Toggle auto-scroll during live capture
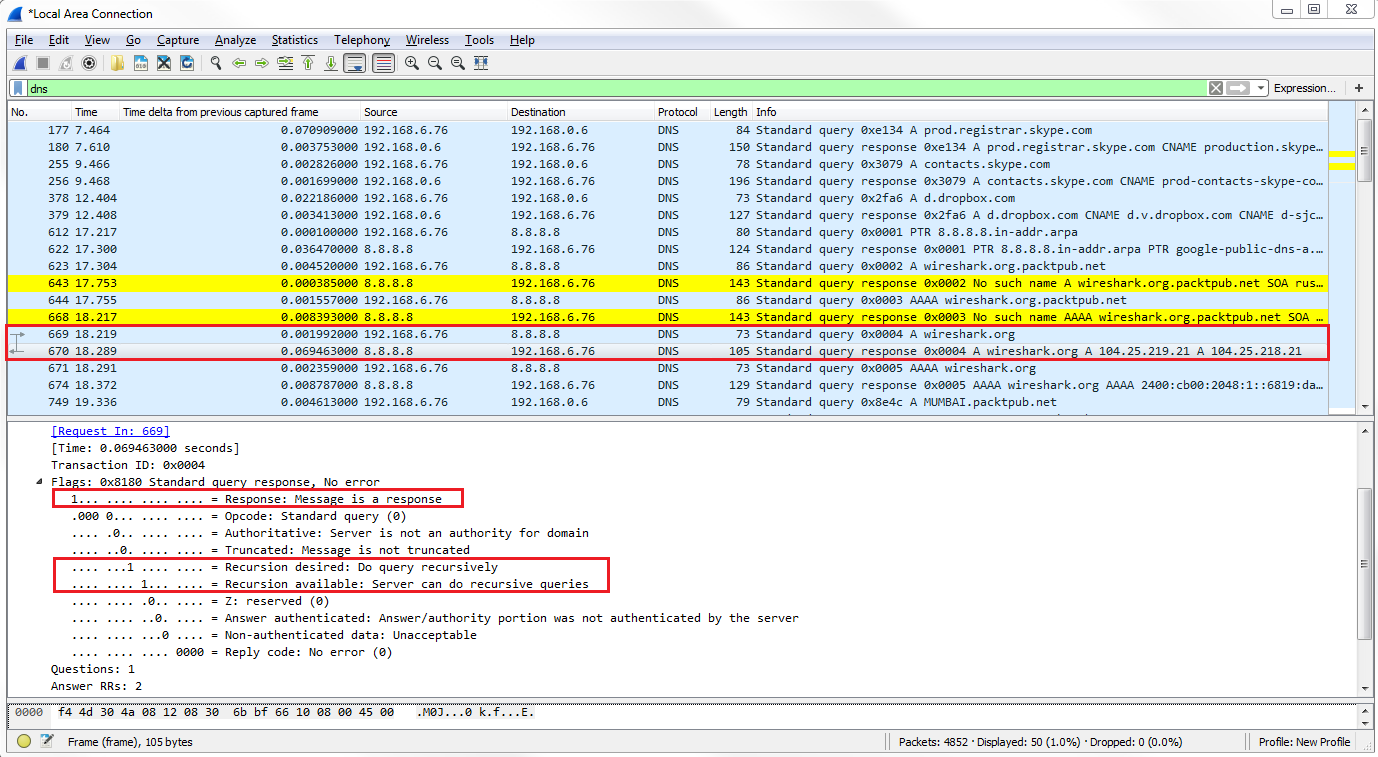This screenshot has width=1378, height=757. tap(354, 63)
